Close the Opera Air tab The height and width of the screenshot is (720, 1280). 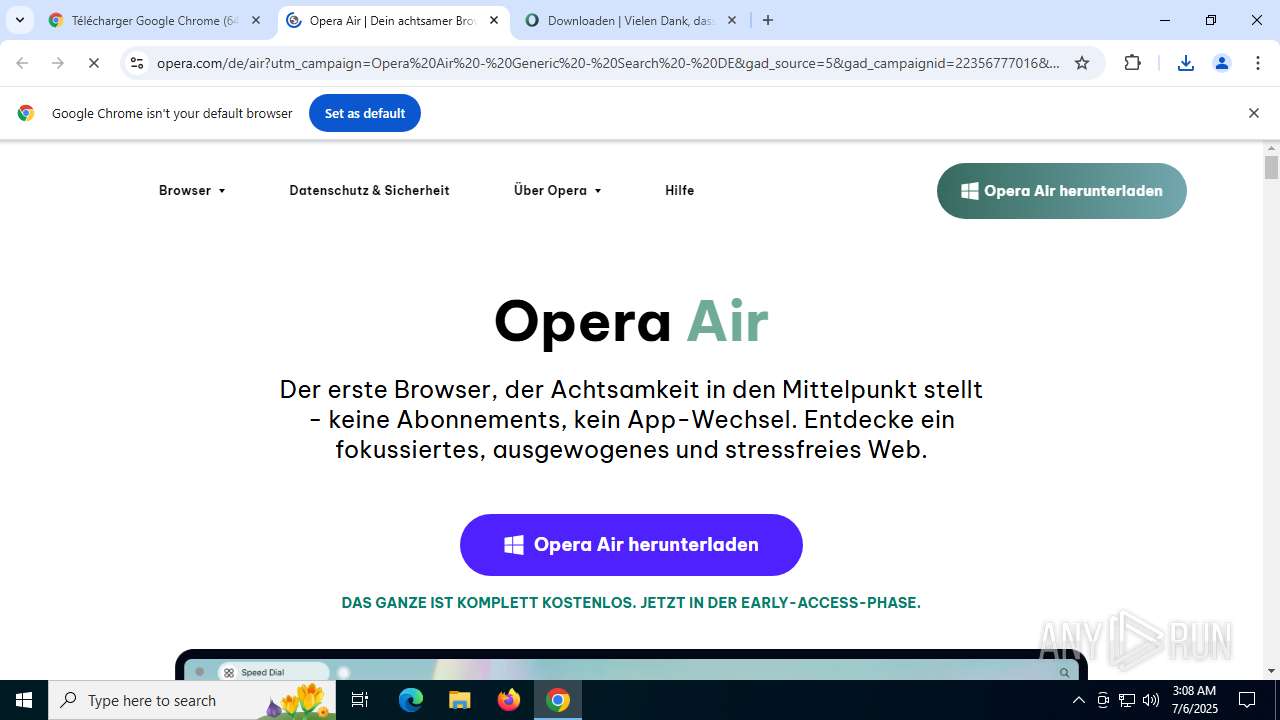tap(494, 20)
